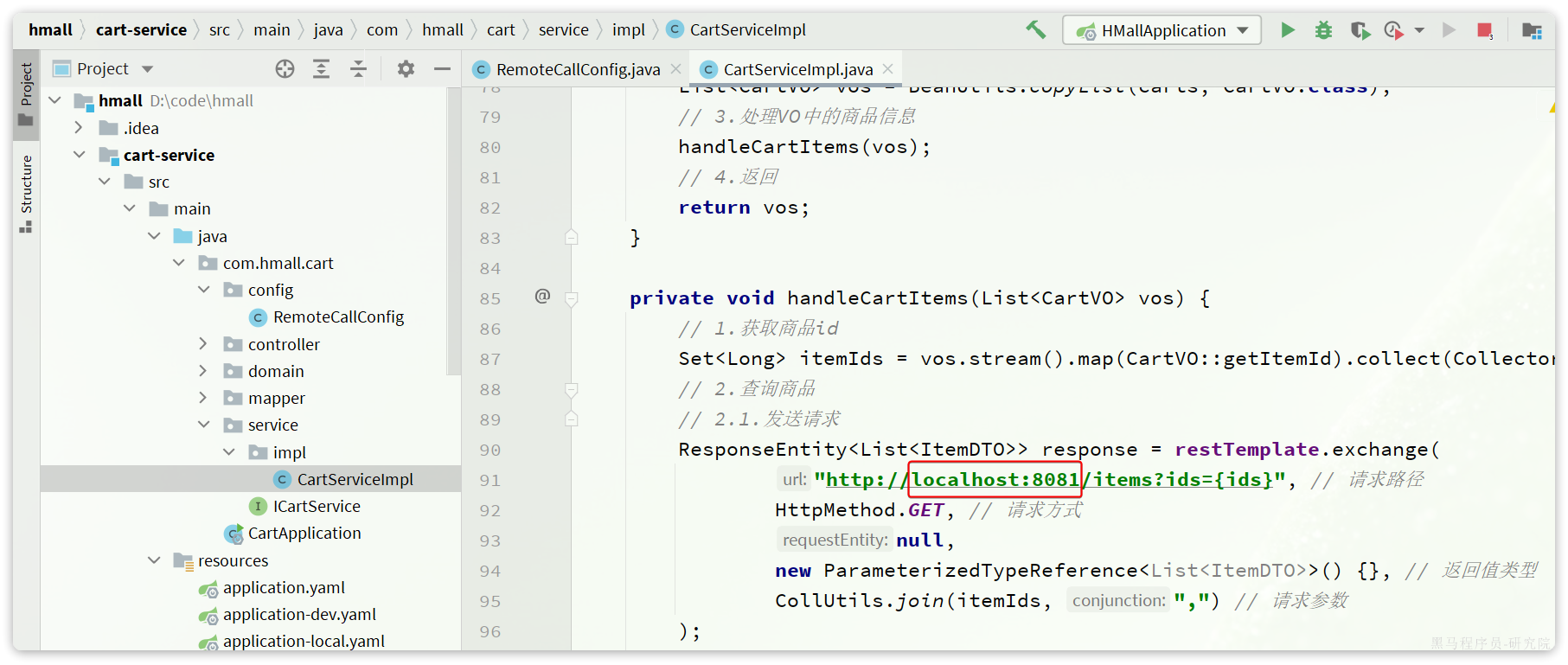Screen dimensions: 1568x665
Task: Expand all nodes in the Project tree
Action: pos(321,69)
